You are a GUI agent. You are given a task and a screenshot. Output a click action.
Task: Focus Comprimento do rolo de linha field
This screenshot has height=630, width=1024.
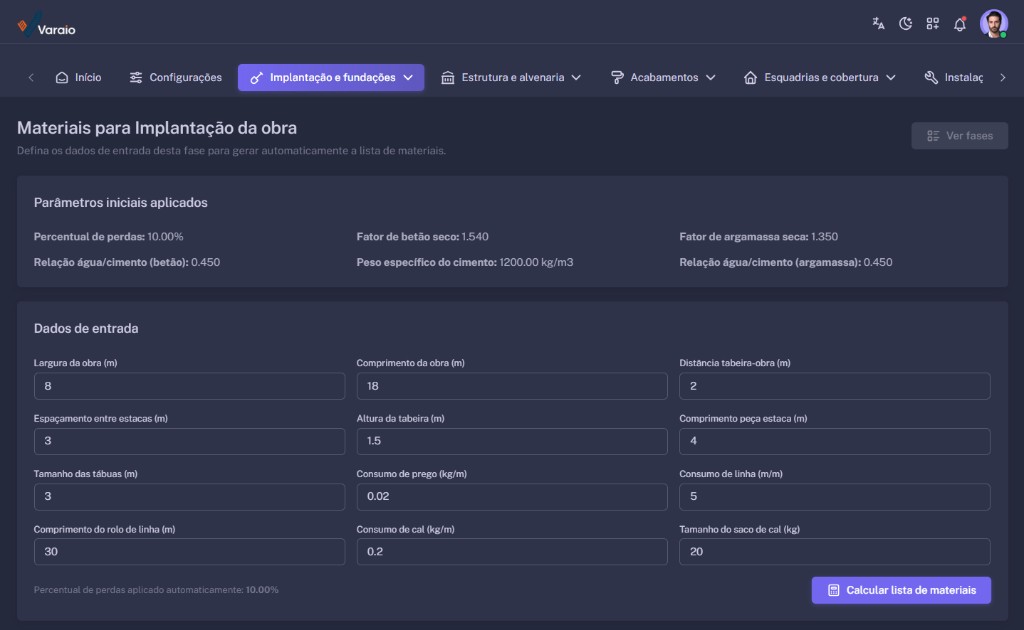189,552
